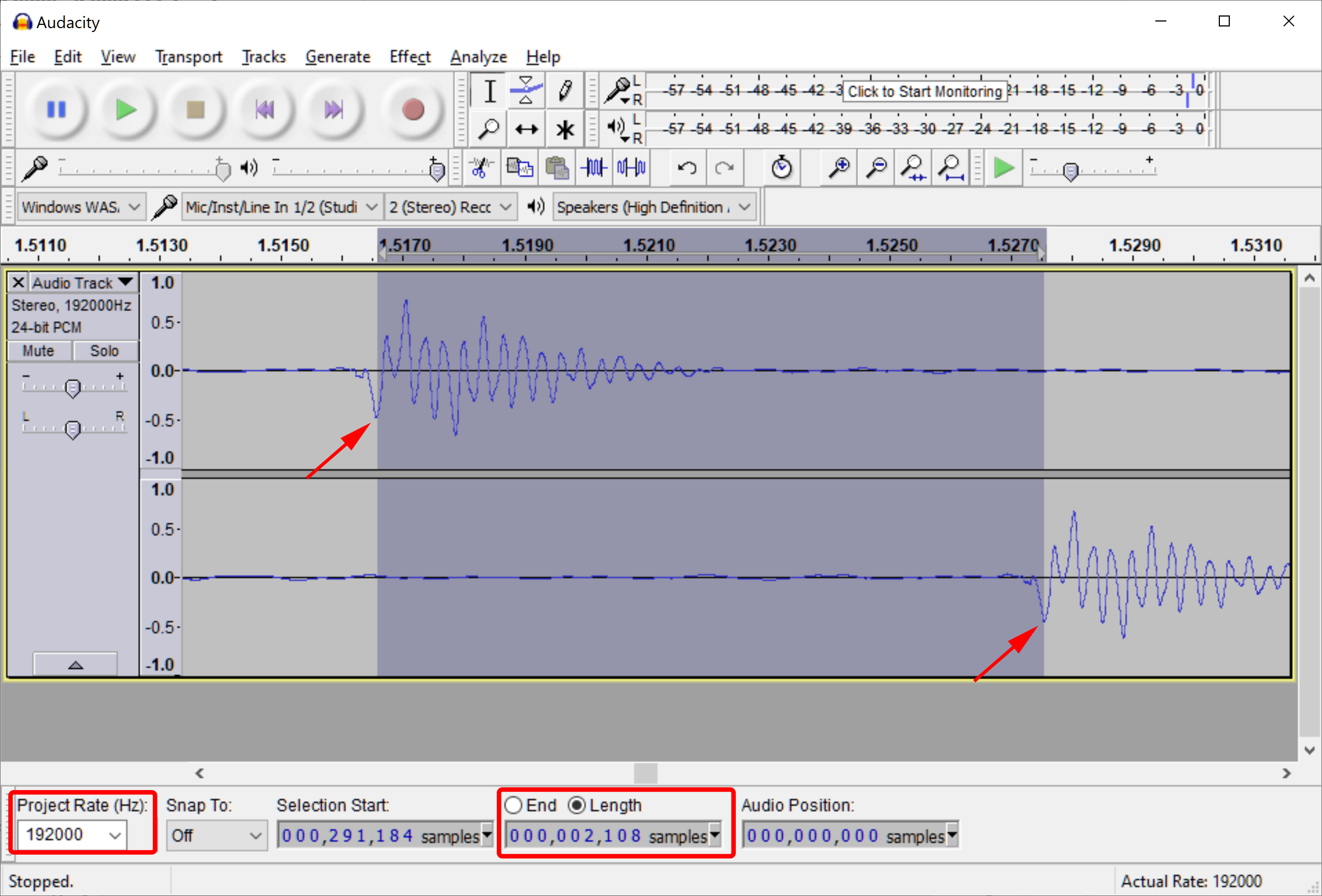The width and height of the screenshot is (1322, 896).
Task: Click the Trim audio icon
Action: point(594,168)
